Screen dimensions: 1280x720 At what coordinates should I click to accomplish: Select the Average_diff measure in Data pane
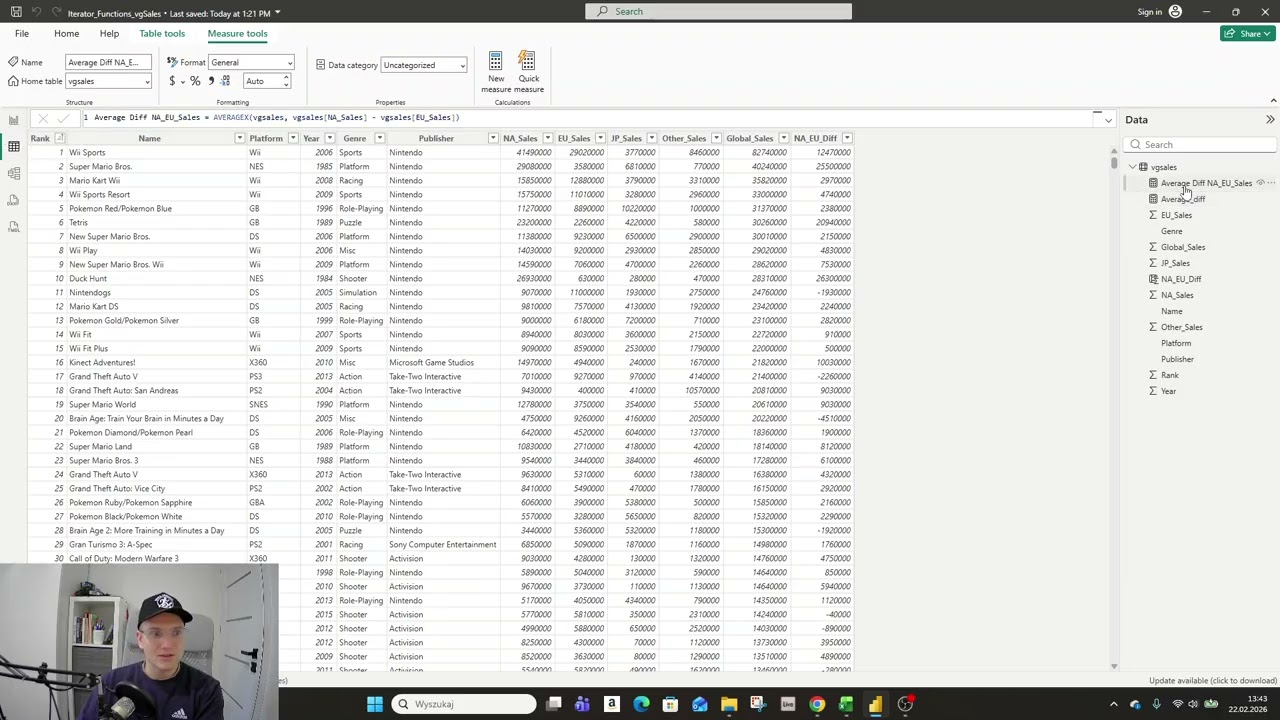[1183, 199]
